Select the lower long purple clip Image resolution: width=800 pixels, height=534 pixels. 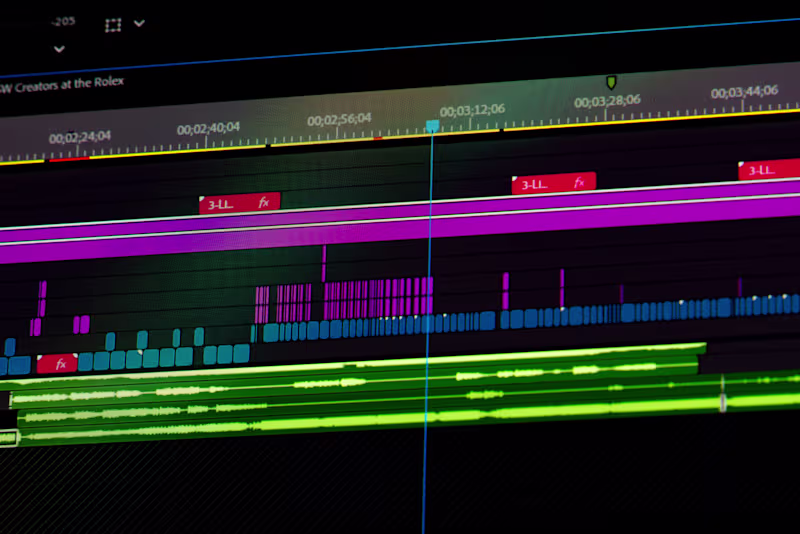[400, 230]
